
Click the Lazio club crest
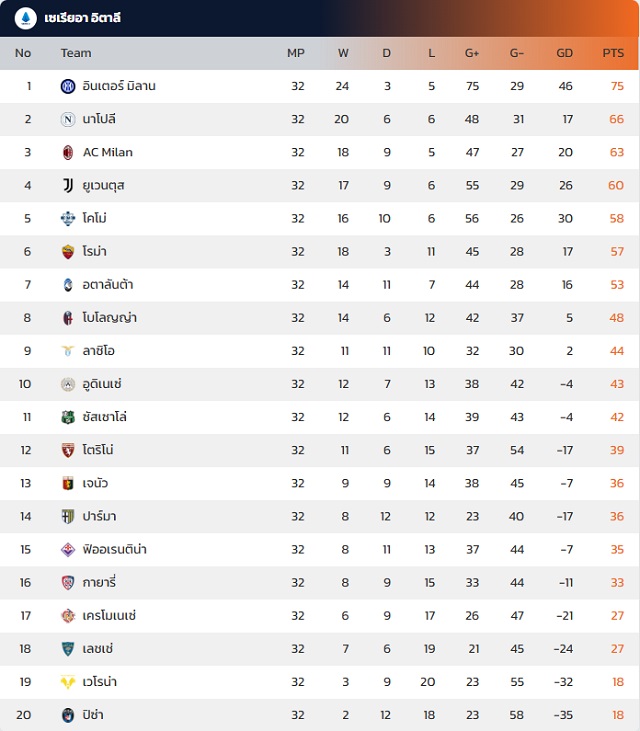coord(68,350)
